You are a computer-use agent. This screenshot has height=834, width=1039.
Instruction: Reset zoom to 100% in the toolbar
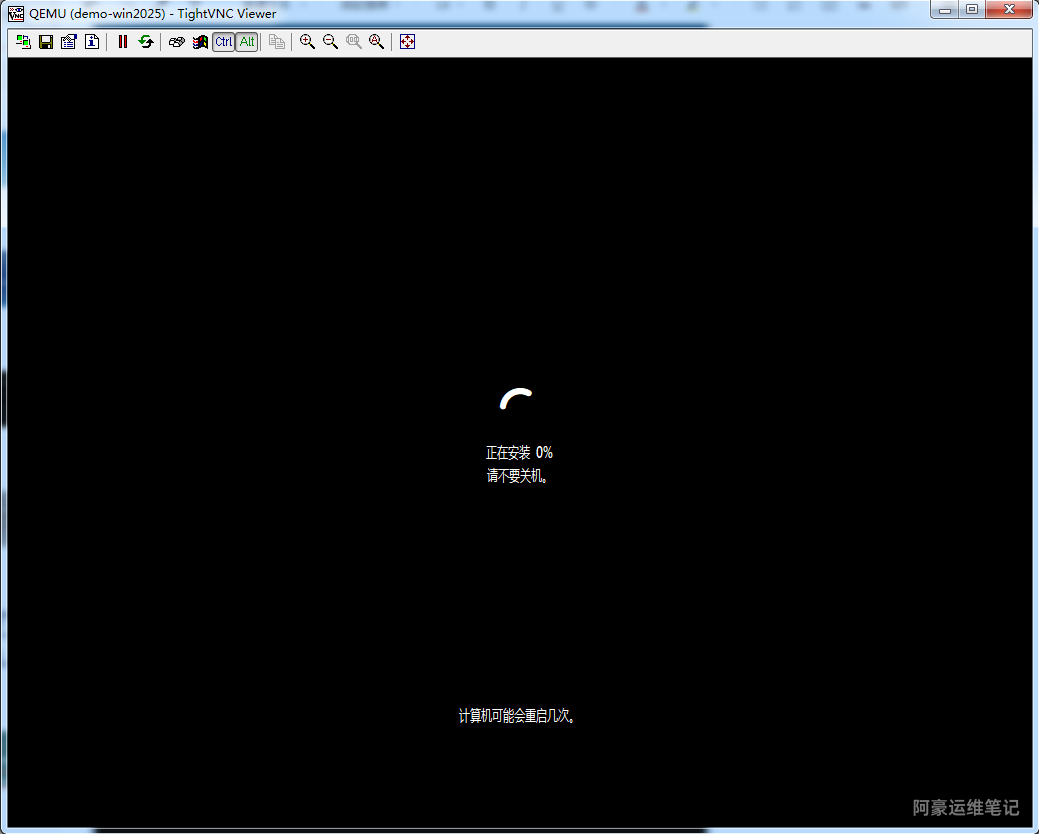pyautogui.click(x=353, y=42)
